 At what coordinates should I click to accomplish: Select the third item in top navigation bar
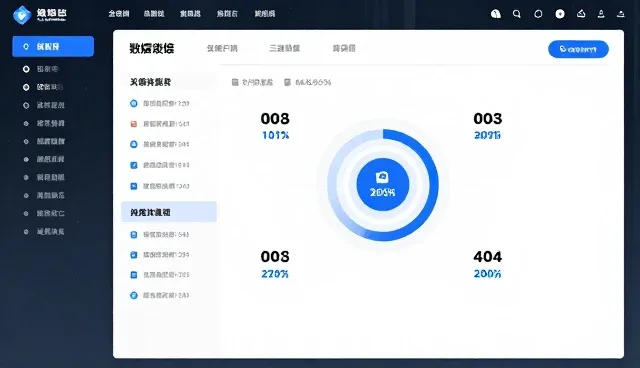[x=190, y=14]
